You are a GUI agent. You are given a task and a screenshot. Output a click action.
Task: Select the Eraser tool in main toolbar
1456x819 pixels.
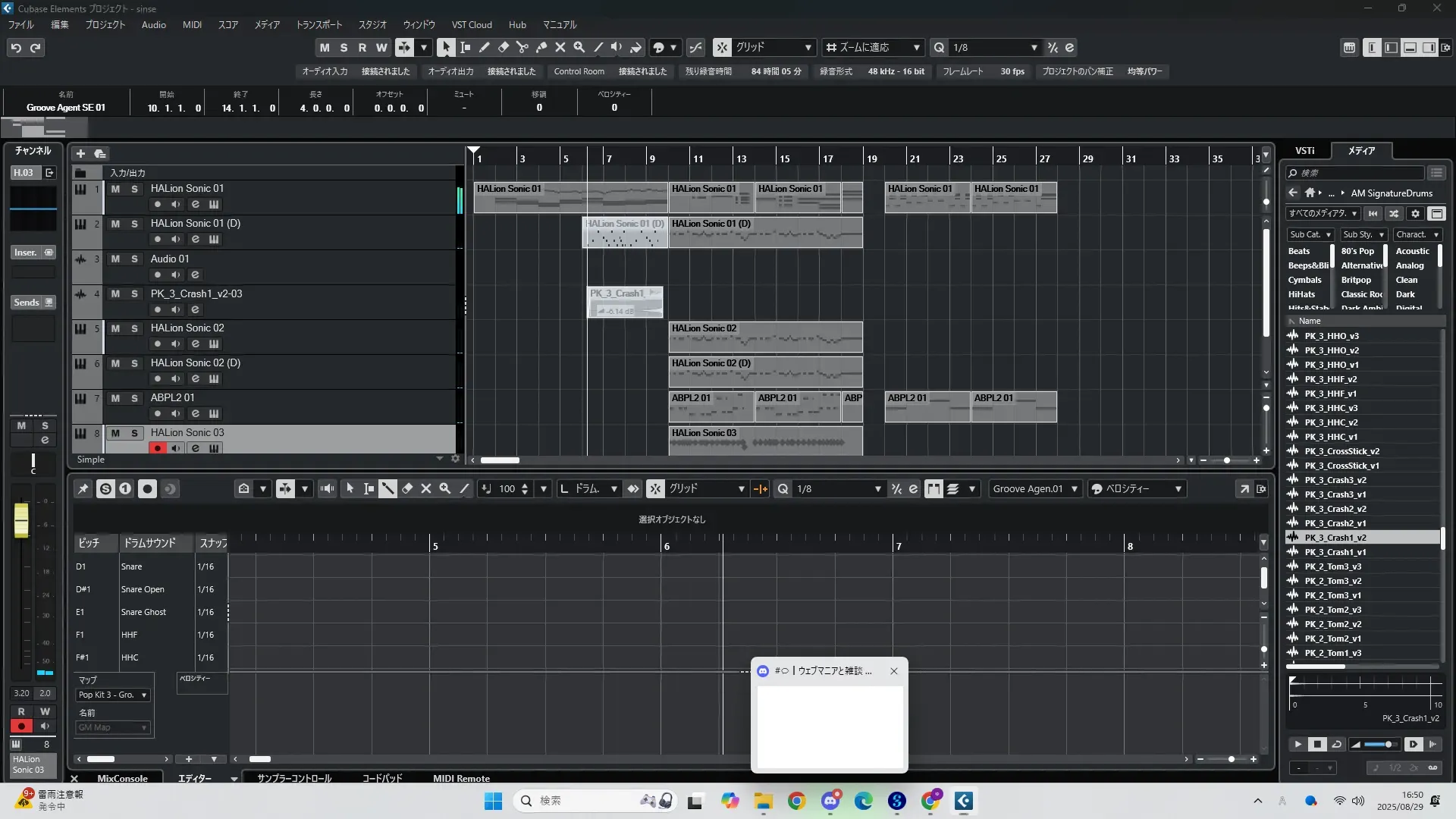(x=503, y=47)
